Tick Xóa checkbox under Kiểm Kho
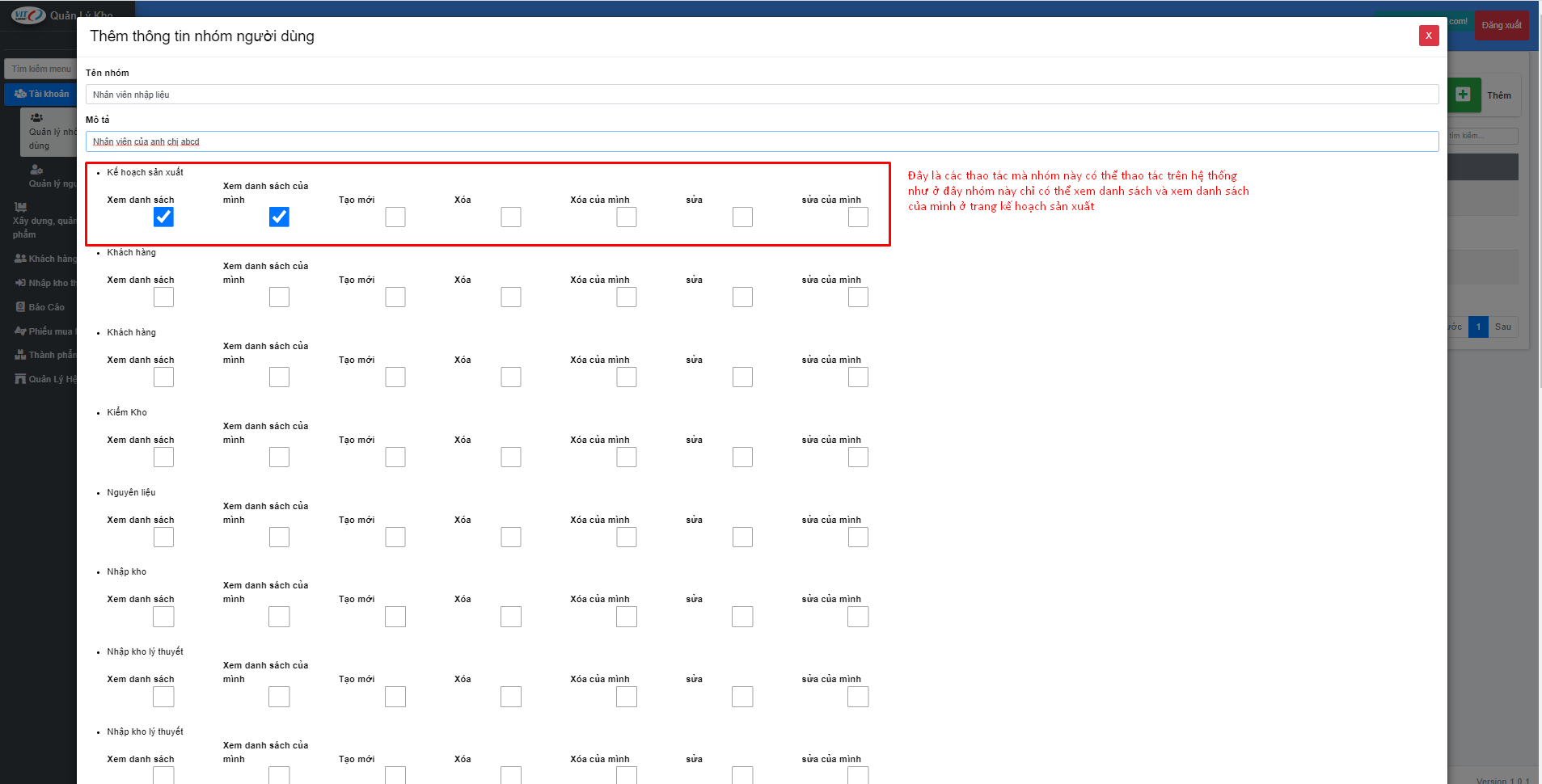1542x784 pixels. [x=511, y=457]
